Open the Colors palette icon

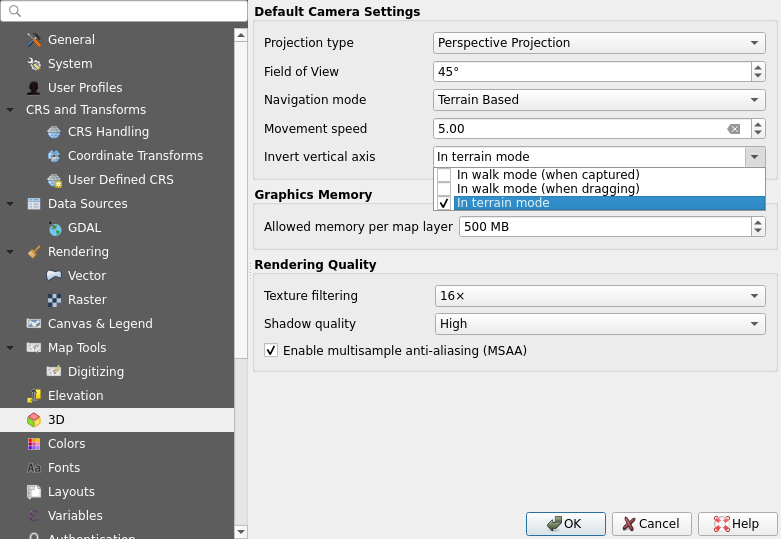tap(34, 444)
